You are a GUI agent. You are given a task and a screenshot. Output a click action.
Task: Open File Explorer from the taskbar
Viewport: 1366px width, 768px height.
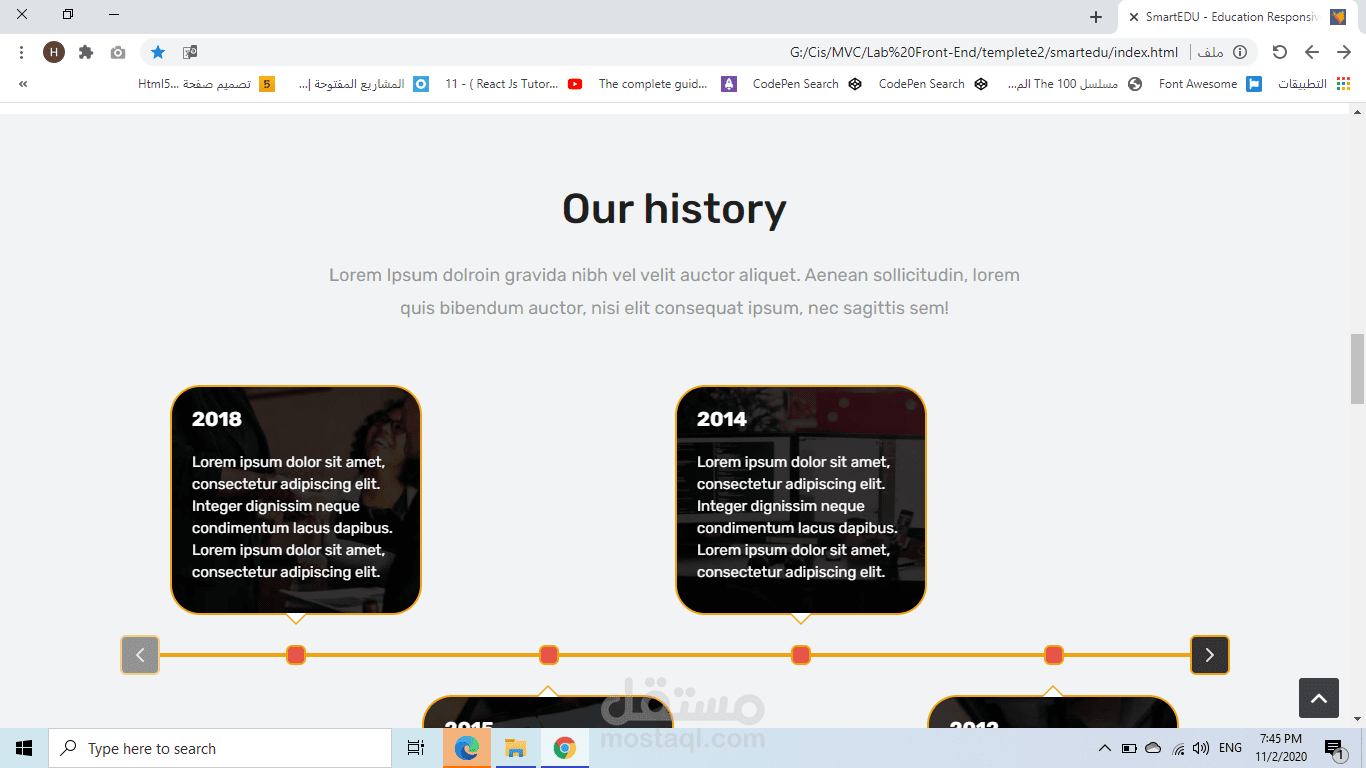tap(515, 748)
